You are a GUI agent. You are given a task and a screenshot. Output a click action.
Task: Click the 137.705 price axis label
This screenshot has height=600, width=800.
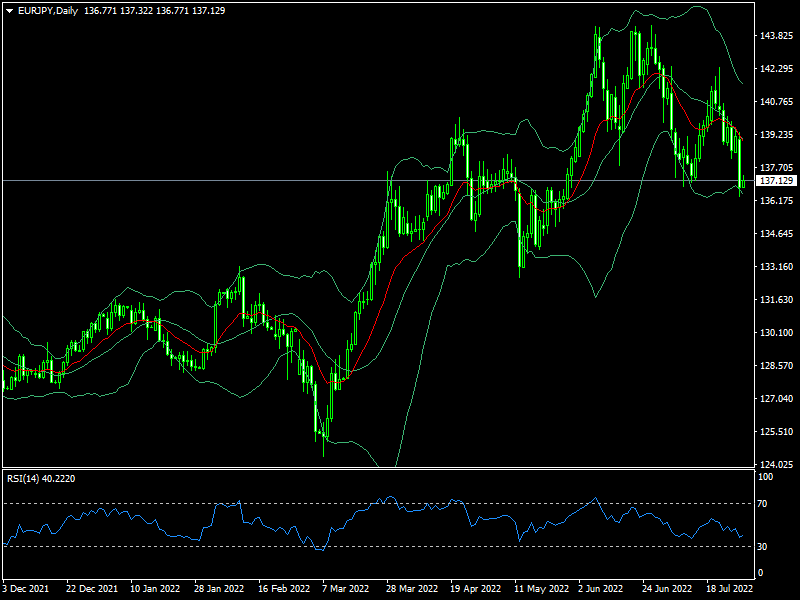click(776, 168)
